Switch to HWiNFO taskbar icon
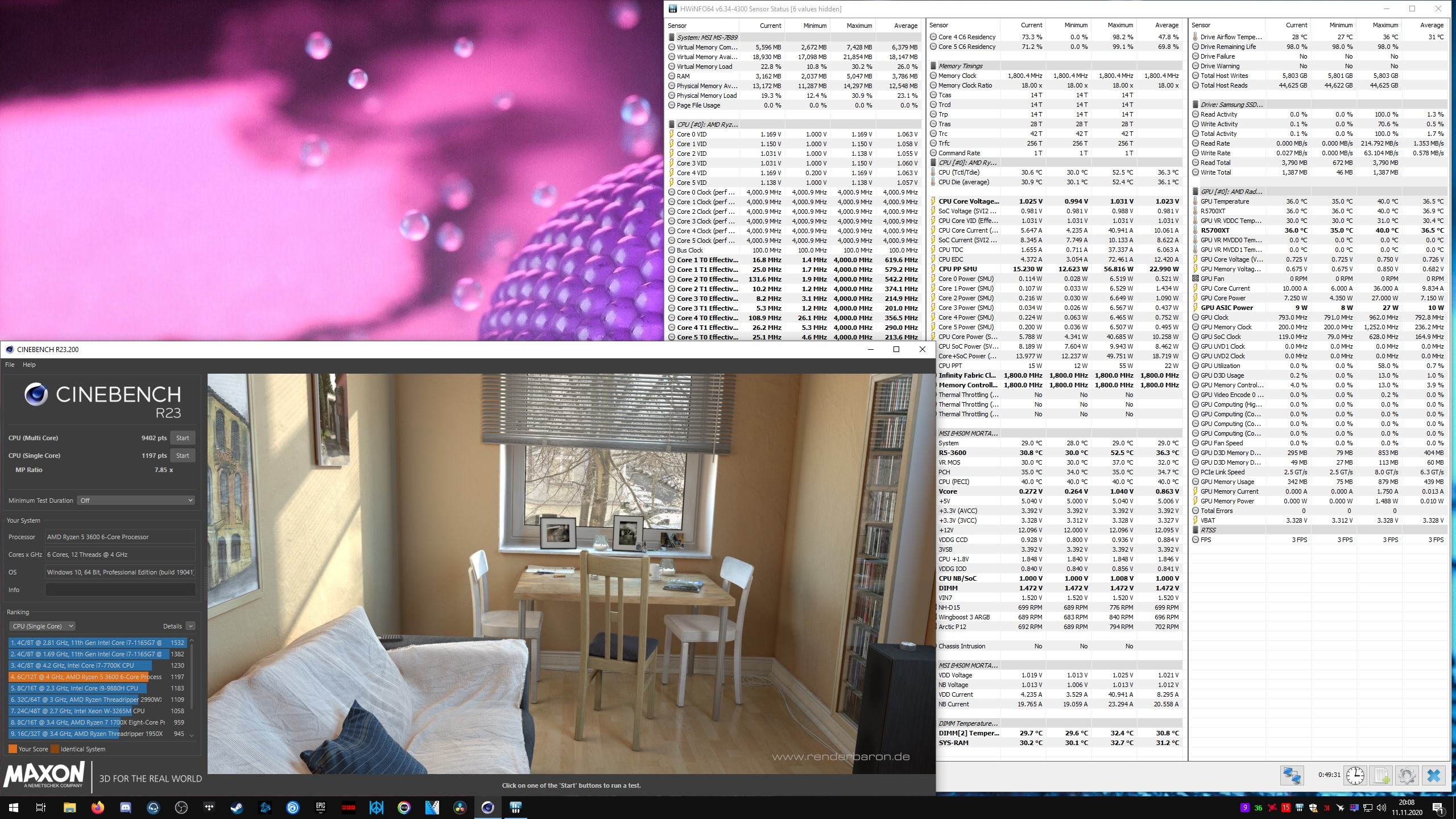 click(x=515, y=807)
